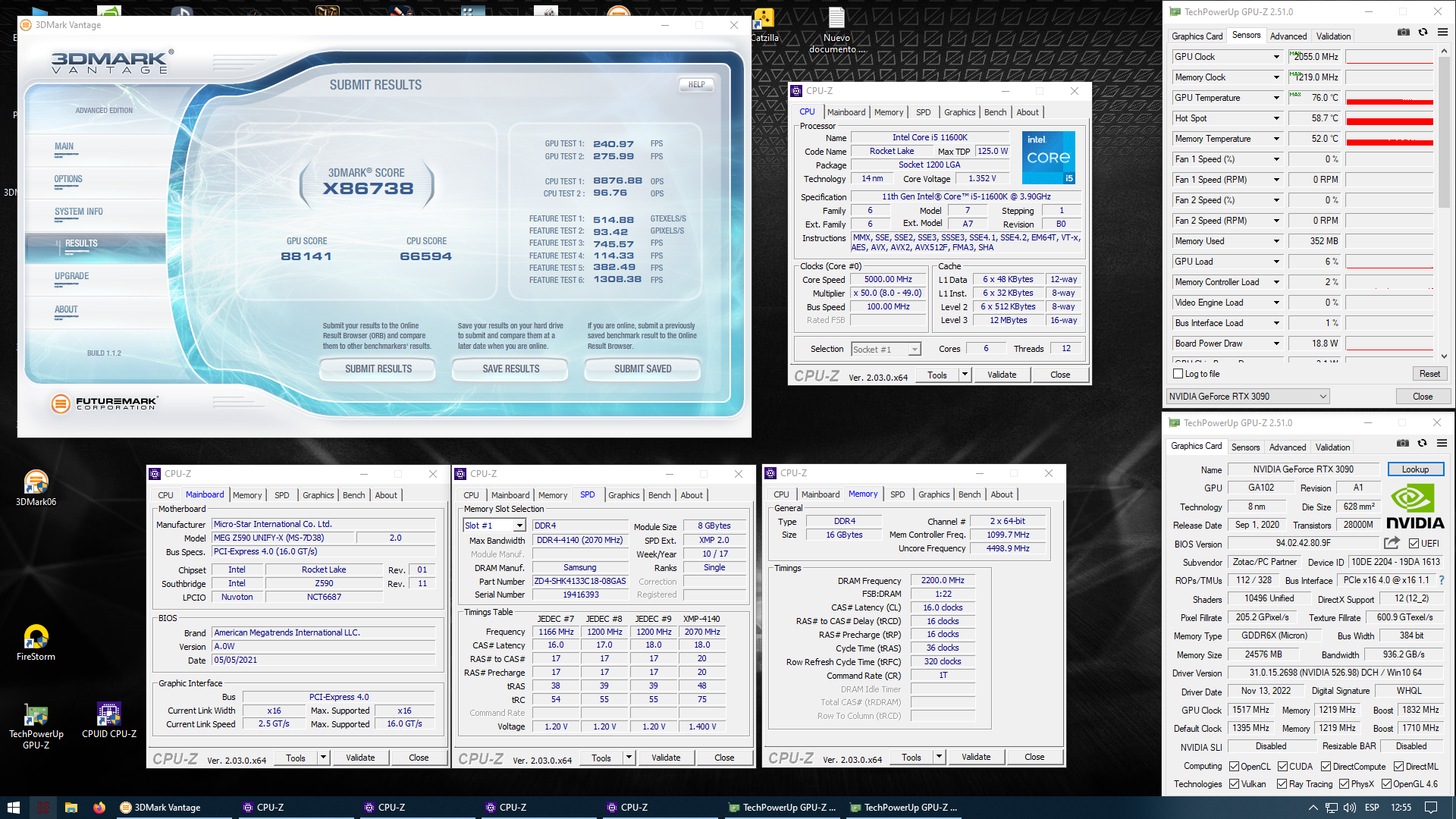Open File Explorer from taskbar
Screen dimensions: 1456x819
coord(71,808)
